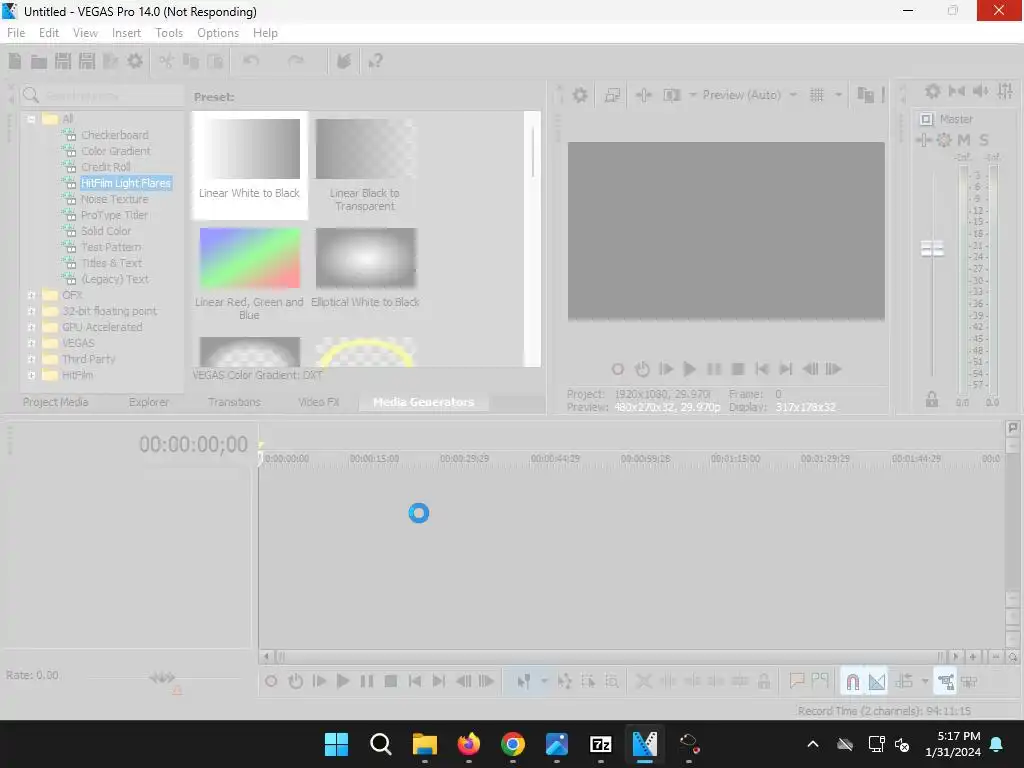The height and width of the screenshot is (768, 1024).
Task: Open the Insert menu
Action: 126,33
